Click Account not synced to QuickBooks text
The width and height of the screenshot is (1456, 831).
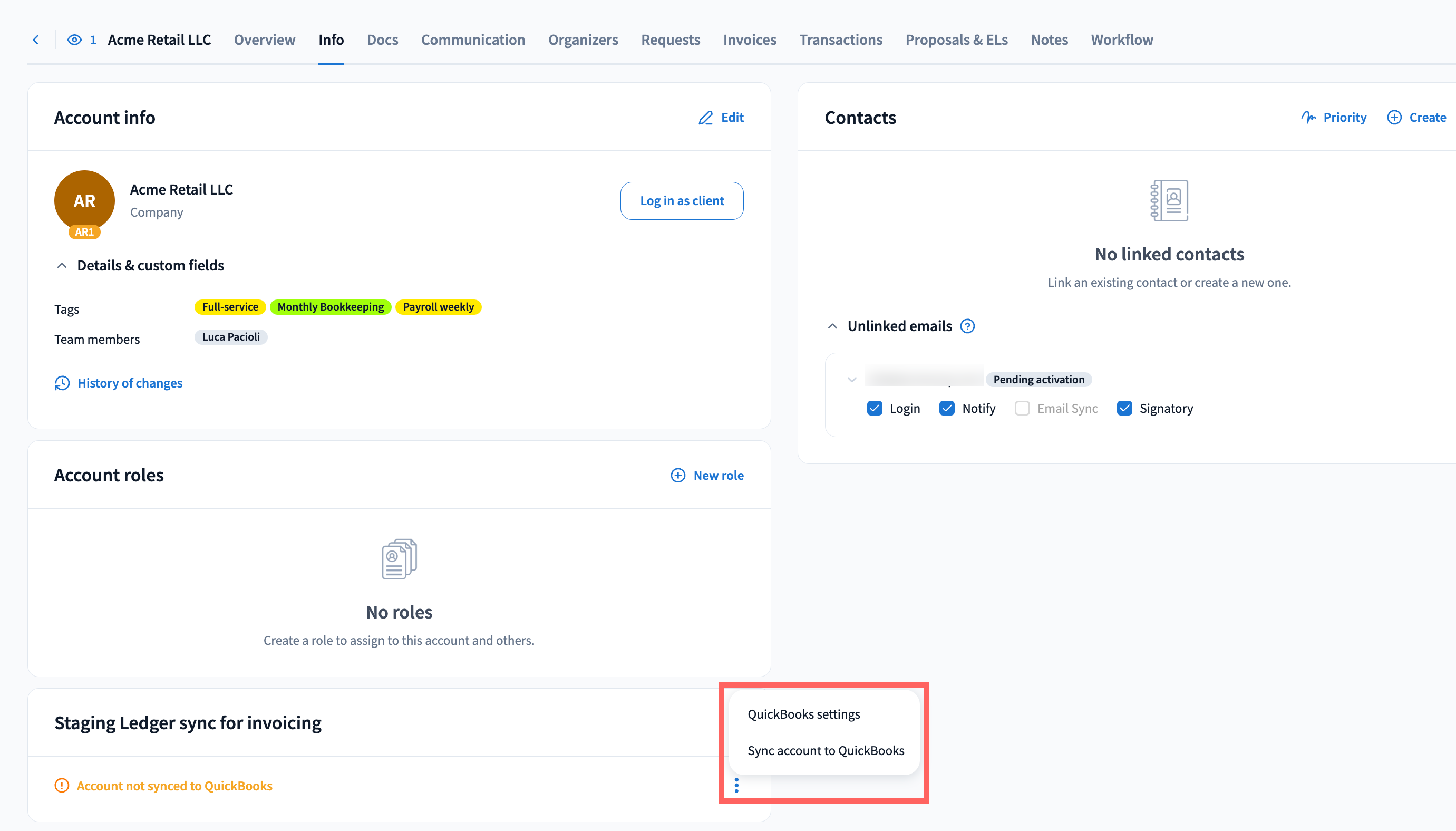tap(174, 786)
